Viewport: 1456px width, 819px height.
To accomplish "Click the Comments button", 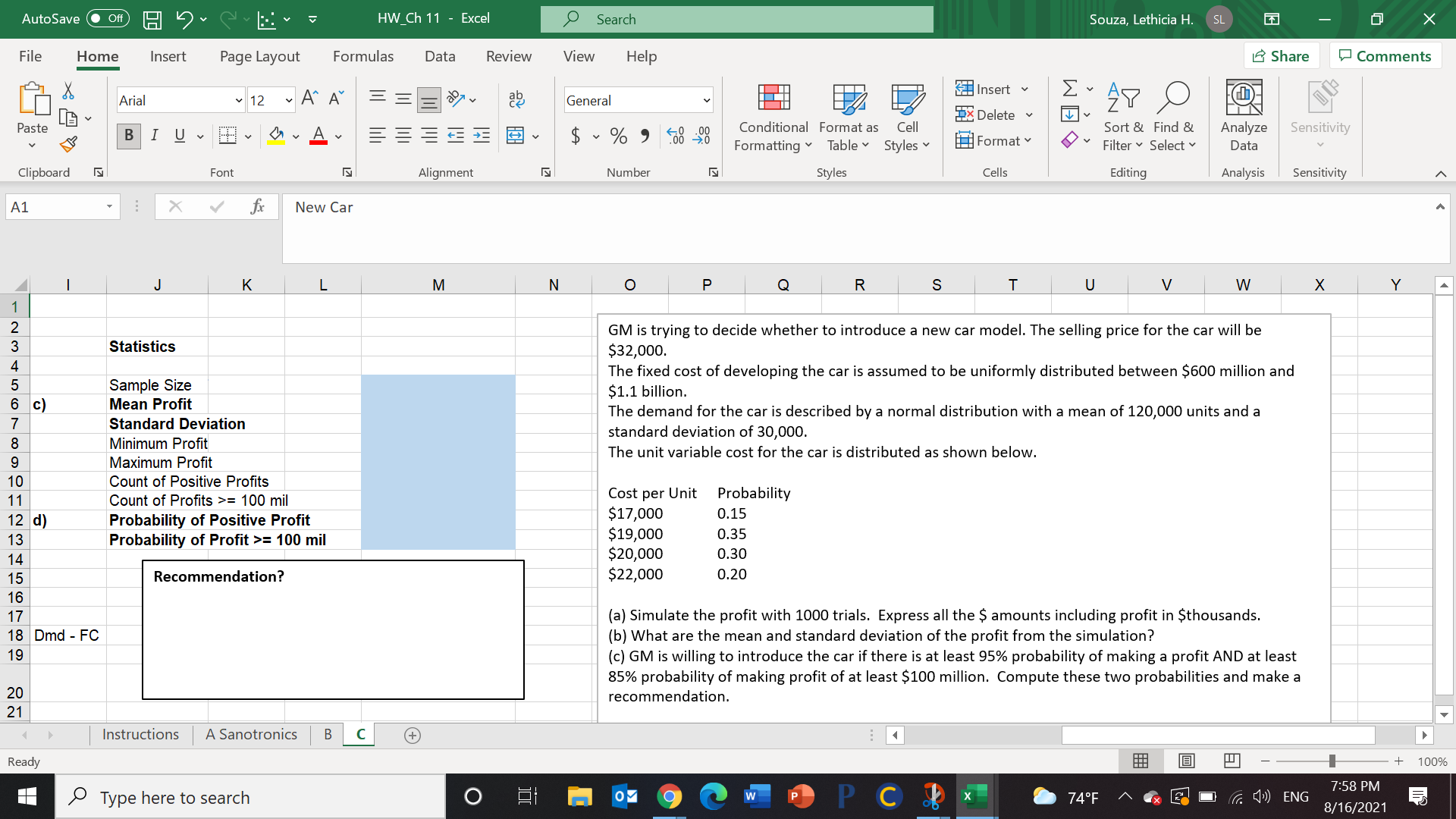I will (1385, 55).
